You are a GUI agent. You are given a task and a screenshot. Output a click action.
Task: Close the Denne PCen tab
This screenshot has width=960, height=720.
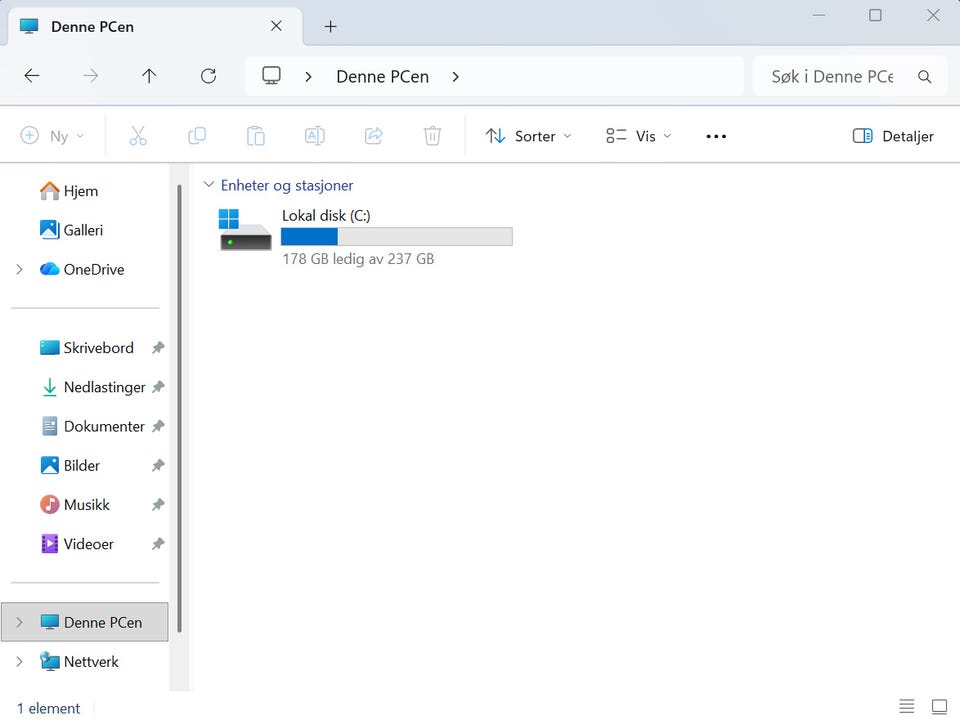(x=276, y=26)
